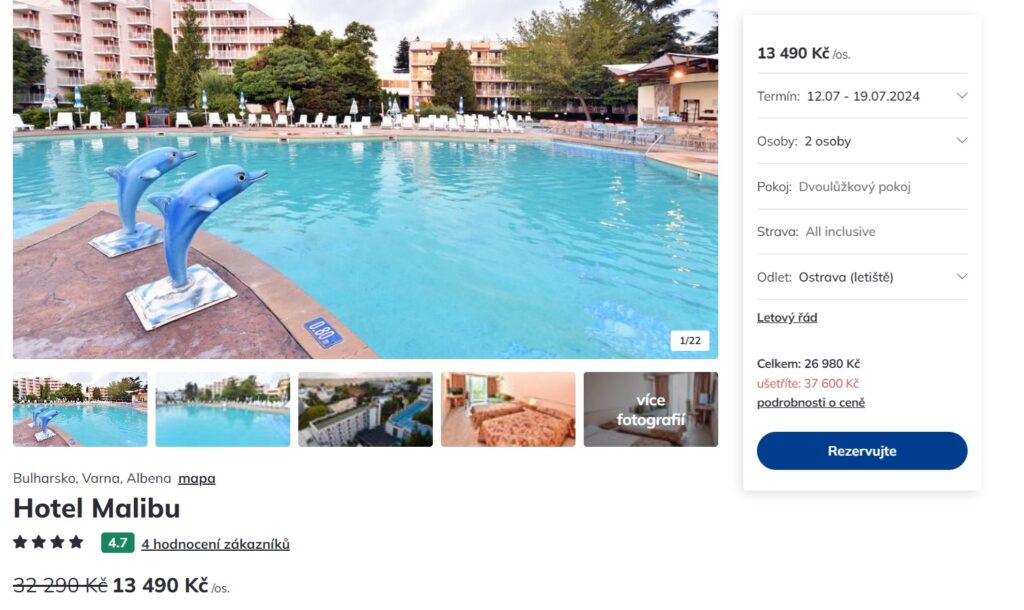Select the second pool view thumbnail
Screen dimensions: 1024x610
223,409
